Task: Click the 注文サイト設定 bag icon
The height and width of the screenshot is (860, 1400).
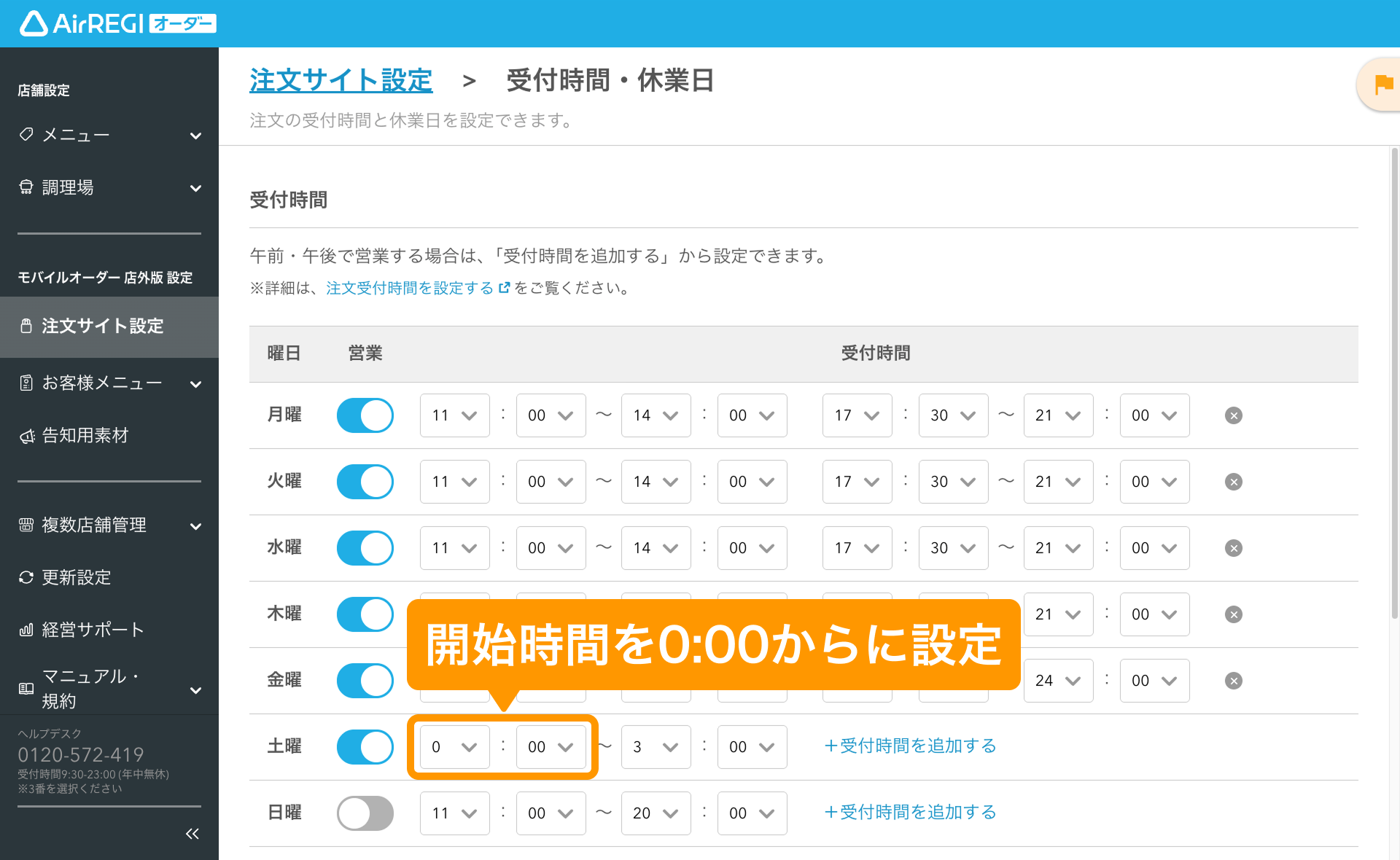Action: click(x=26, y=326)
